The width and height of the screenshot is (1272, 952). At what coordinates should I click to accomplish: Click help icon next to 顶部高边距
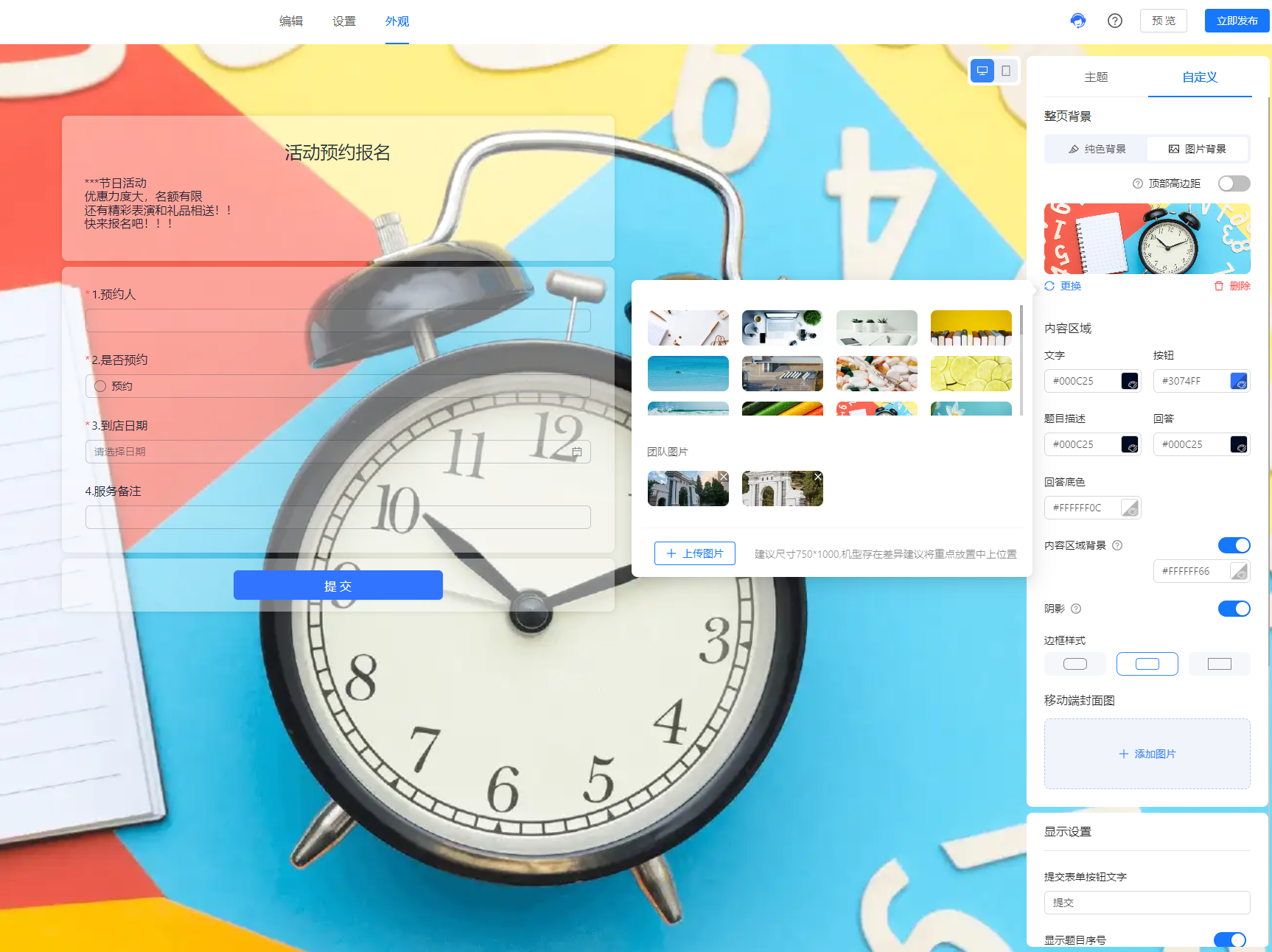[1137, 183]
